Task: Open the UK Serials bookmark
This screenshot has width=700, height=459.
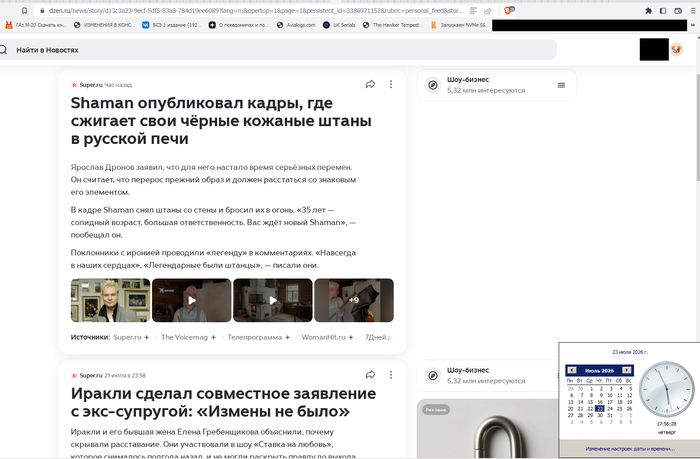Action: 339,25
